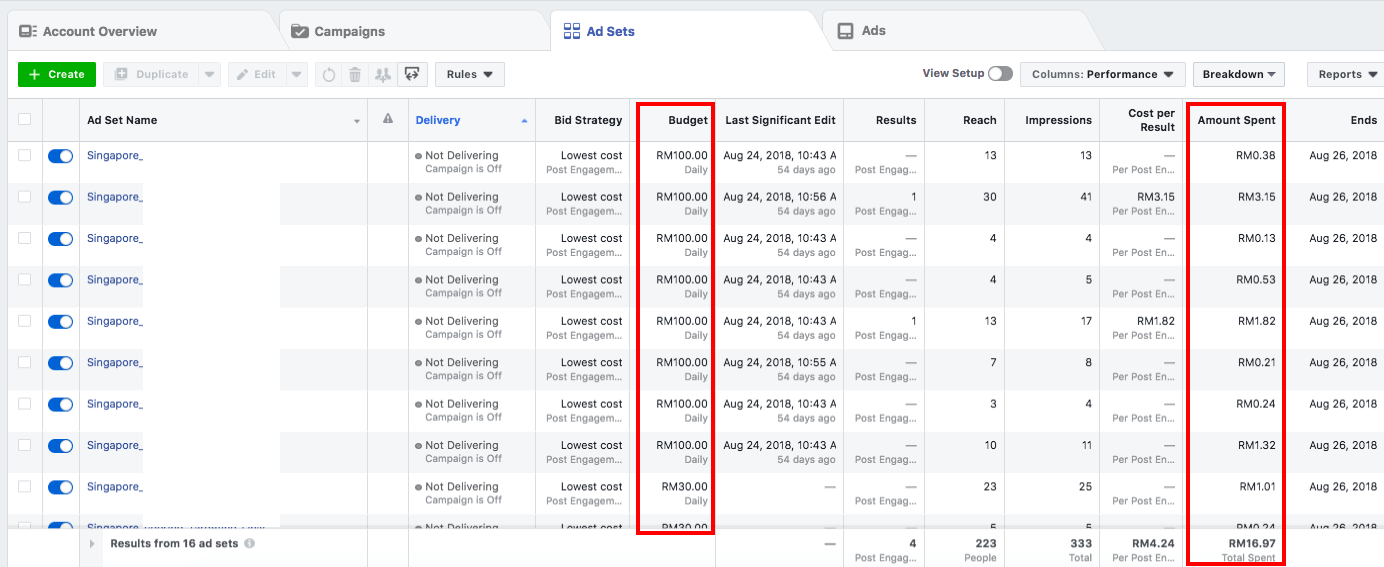Open the Singapore_ ad set link in RM1.82 row
1384x567 pixels.
pos(115,321)
